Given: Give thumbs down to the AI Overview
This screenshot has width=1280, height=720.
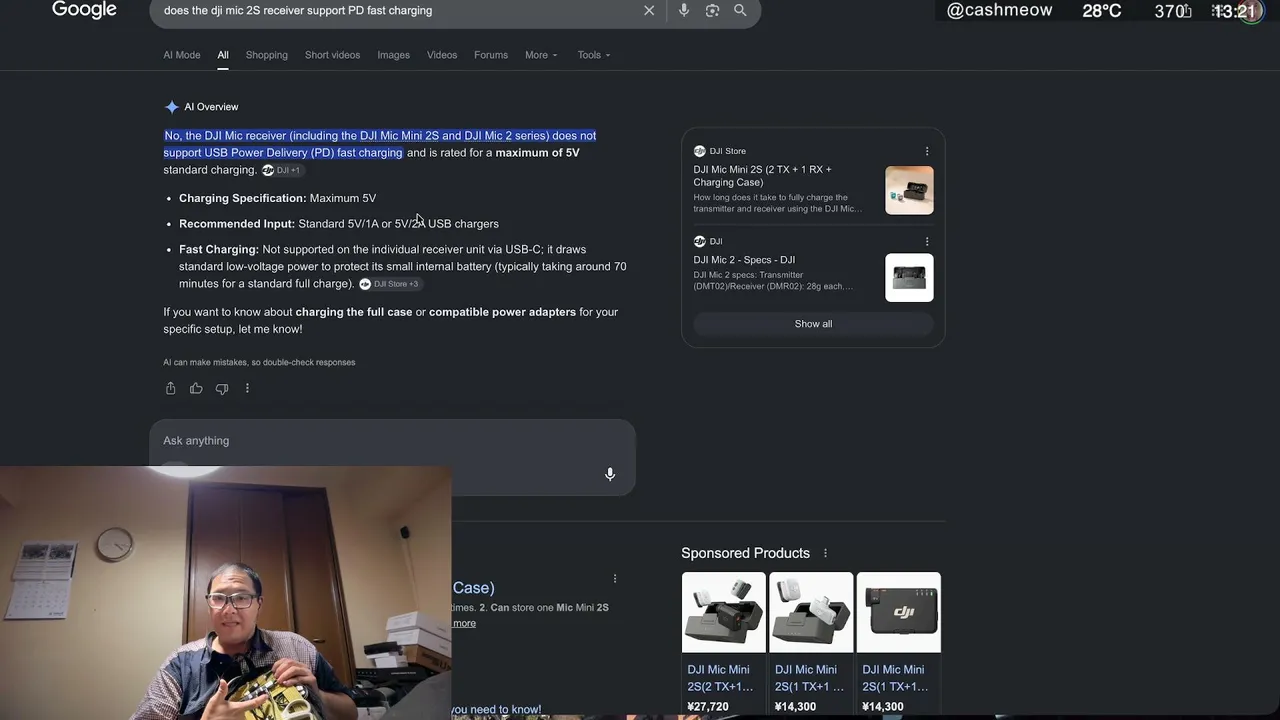Looking at the screenshot, I should pyautogui.click(x=222, y=388).
